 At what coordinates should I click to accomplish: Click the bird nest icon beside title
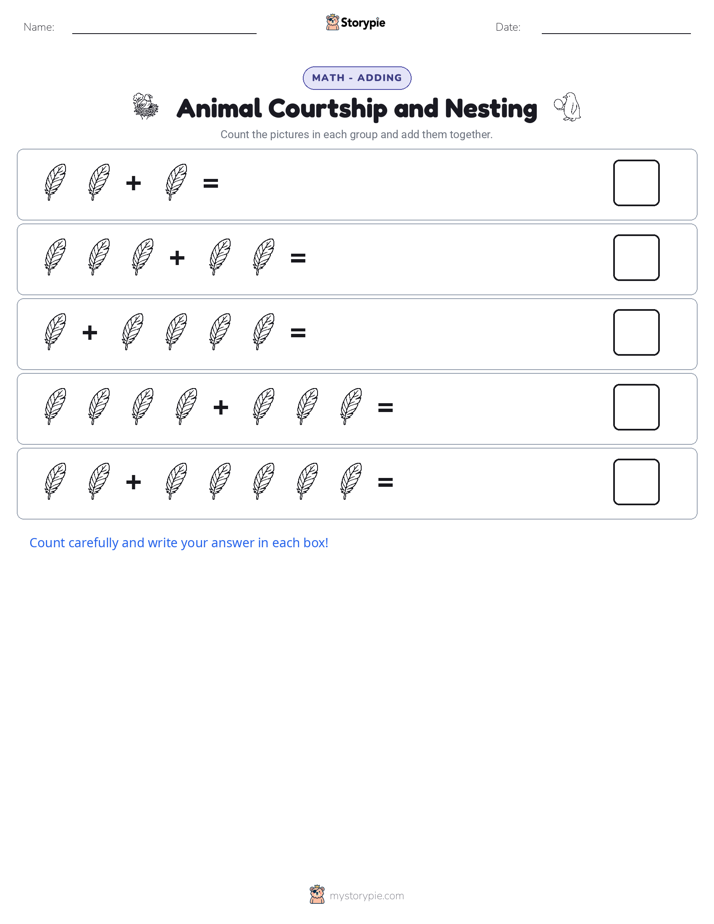pos(146,106)
